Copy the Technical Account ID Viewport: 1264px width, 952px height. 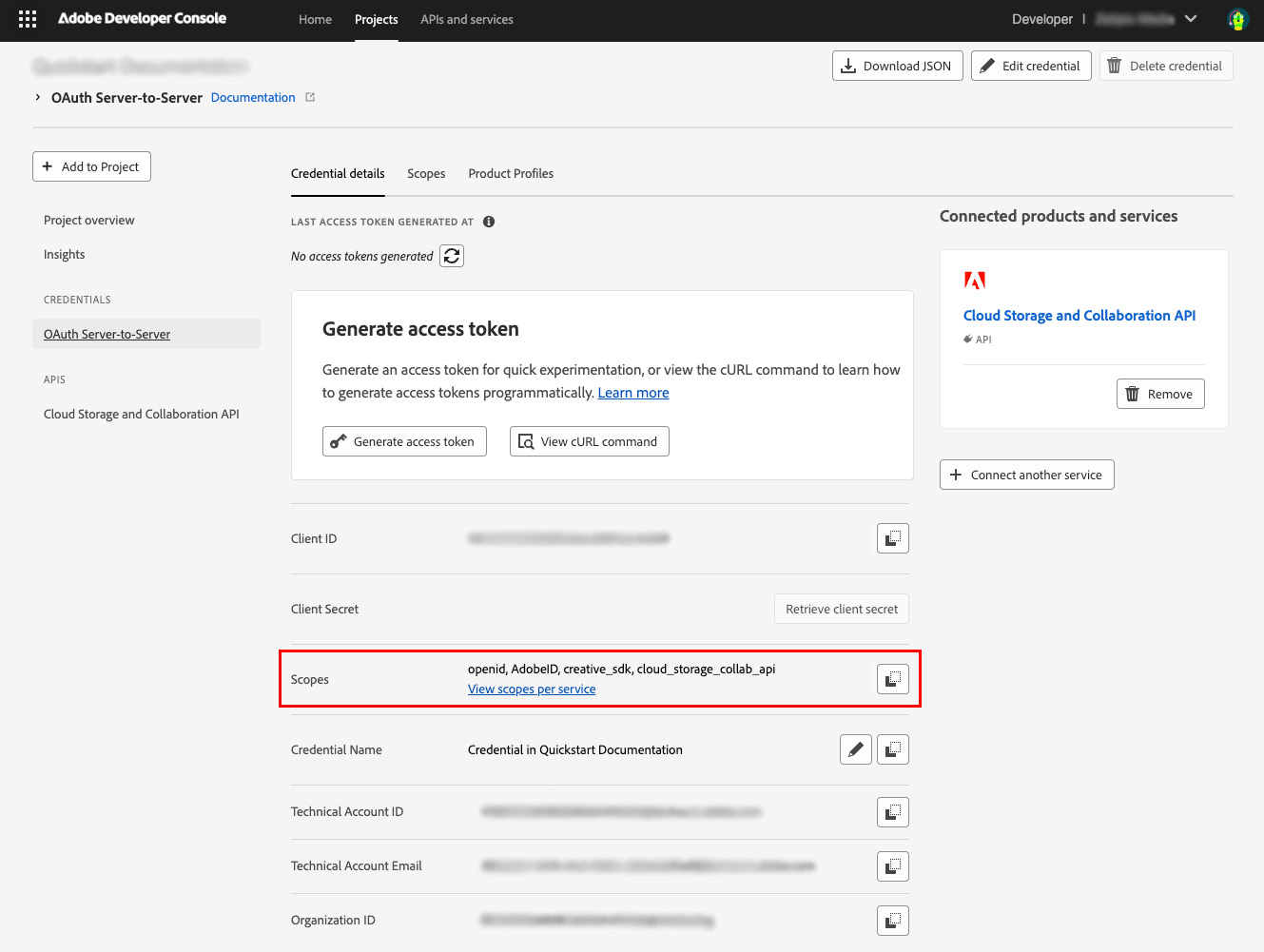892,811
